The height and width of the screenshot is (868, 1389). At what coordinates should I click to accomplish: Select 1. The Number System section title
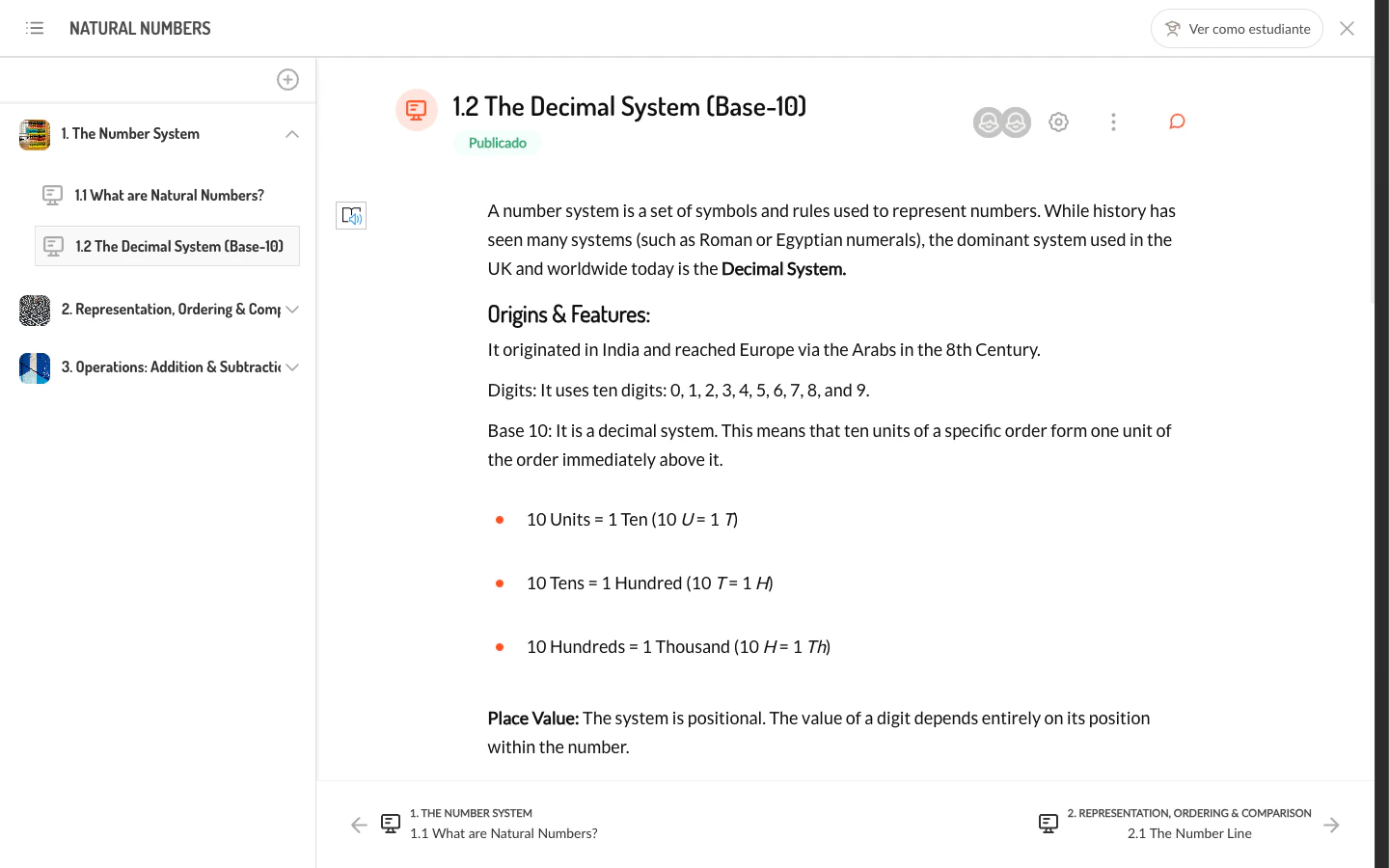pos(130,134)
